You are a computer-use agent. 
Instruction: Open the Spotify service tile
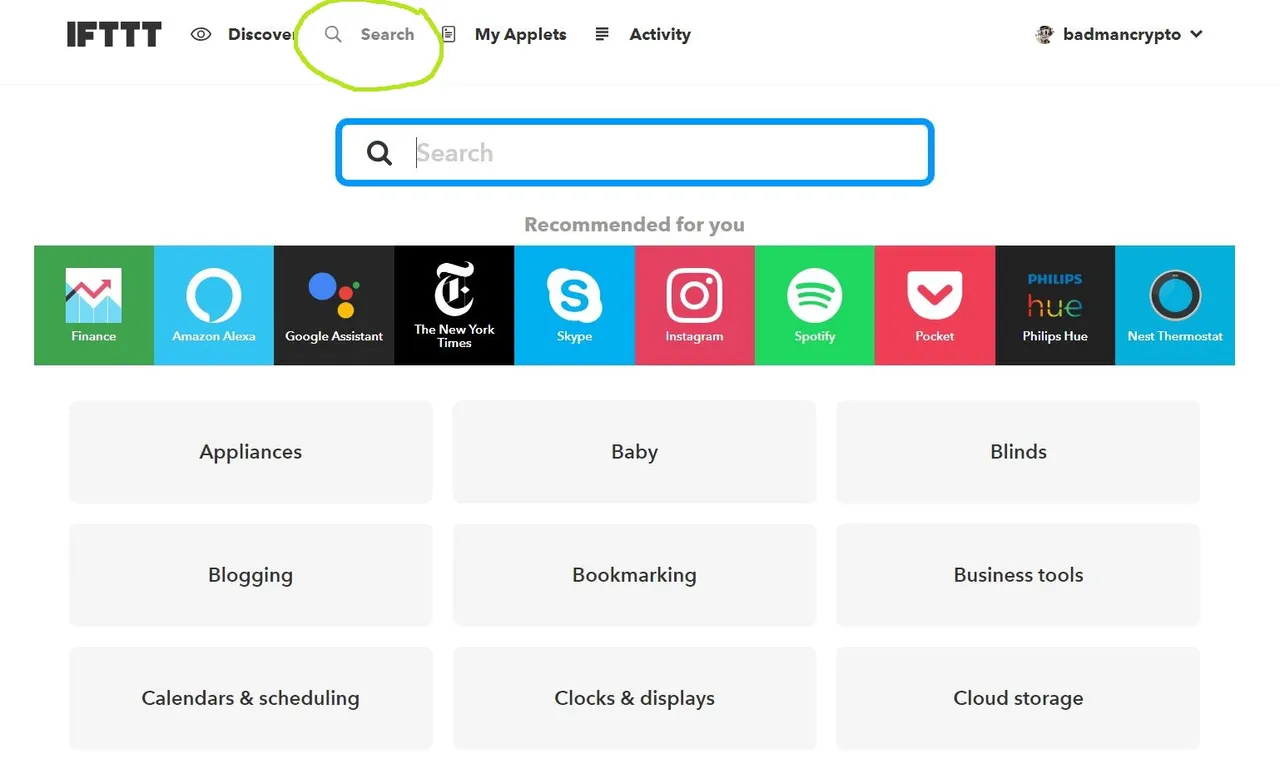[815, 305]
